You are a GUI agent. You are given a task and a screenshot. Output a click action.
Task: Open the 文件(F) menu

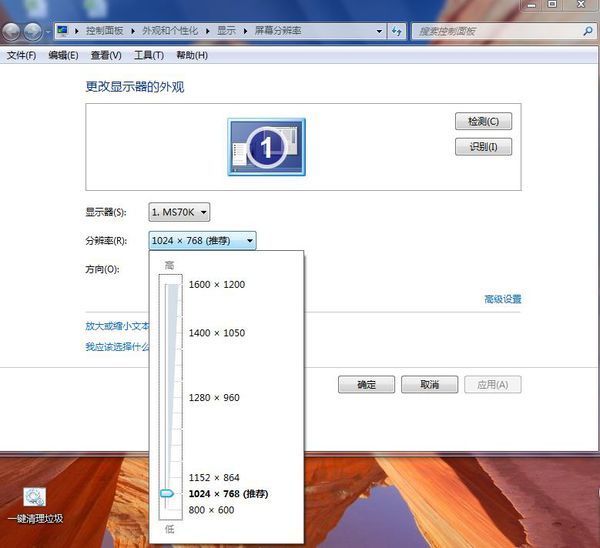[21, 55]
